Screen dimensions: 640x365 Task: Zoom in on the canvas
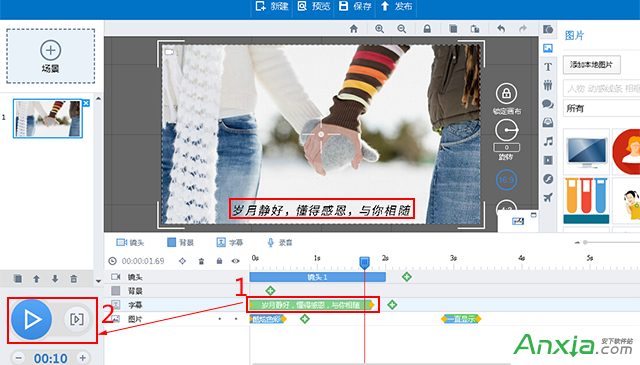[x=379, y=29]
